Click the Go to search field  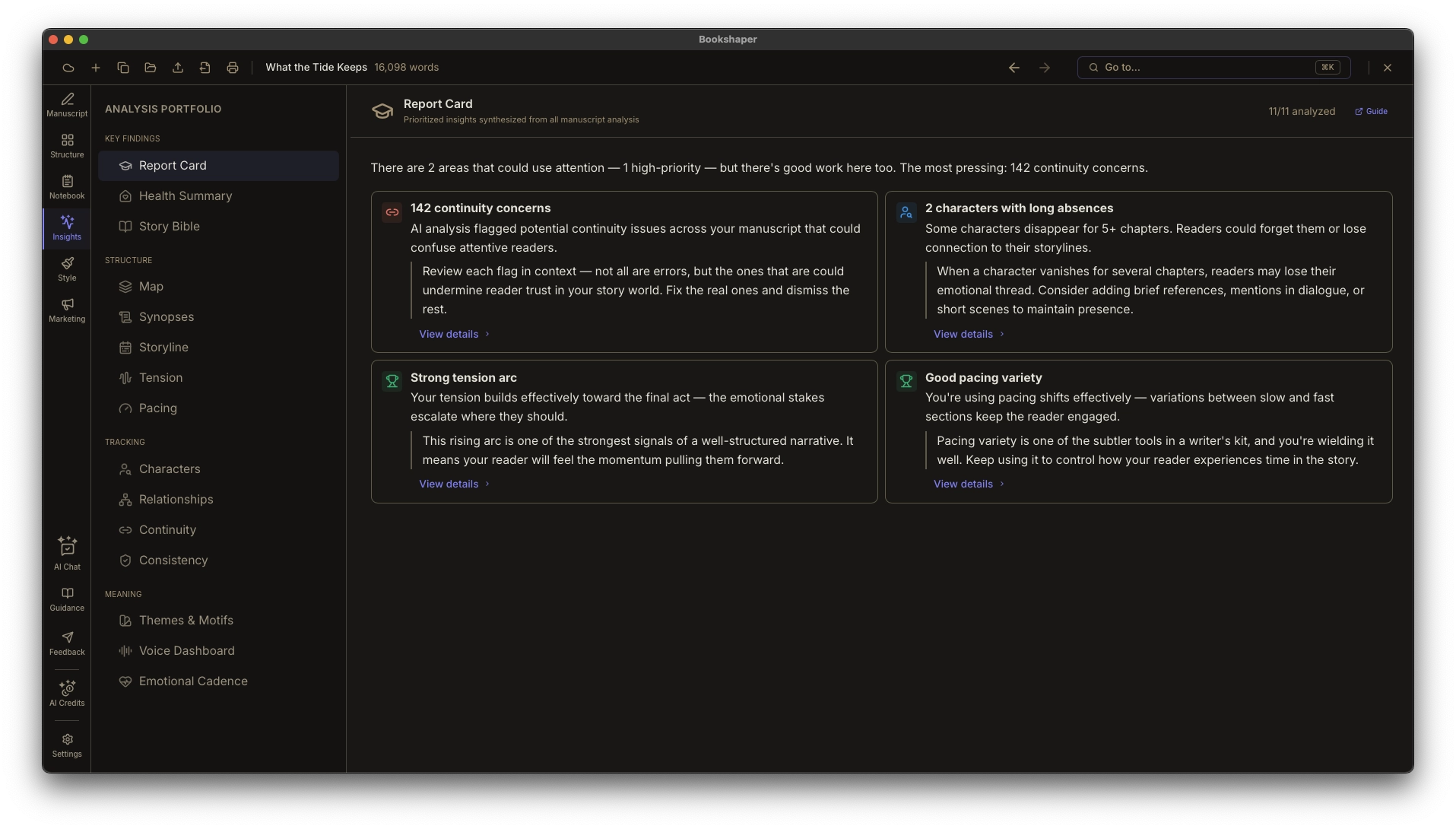[1213, 68]
